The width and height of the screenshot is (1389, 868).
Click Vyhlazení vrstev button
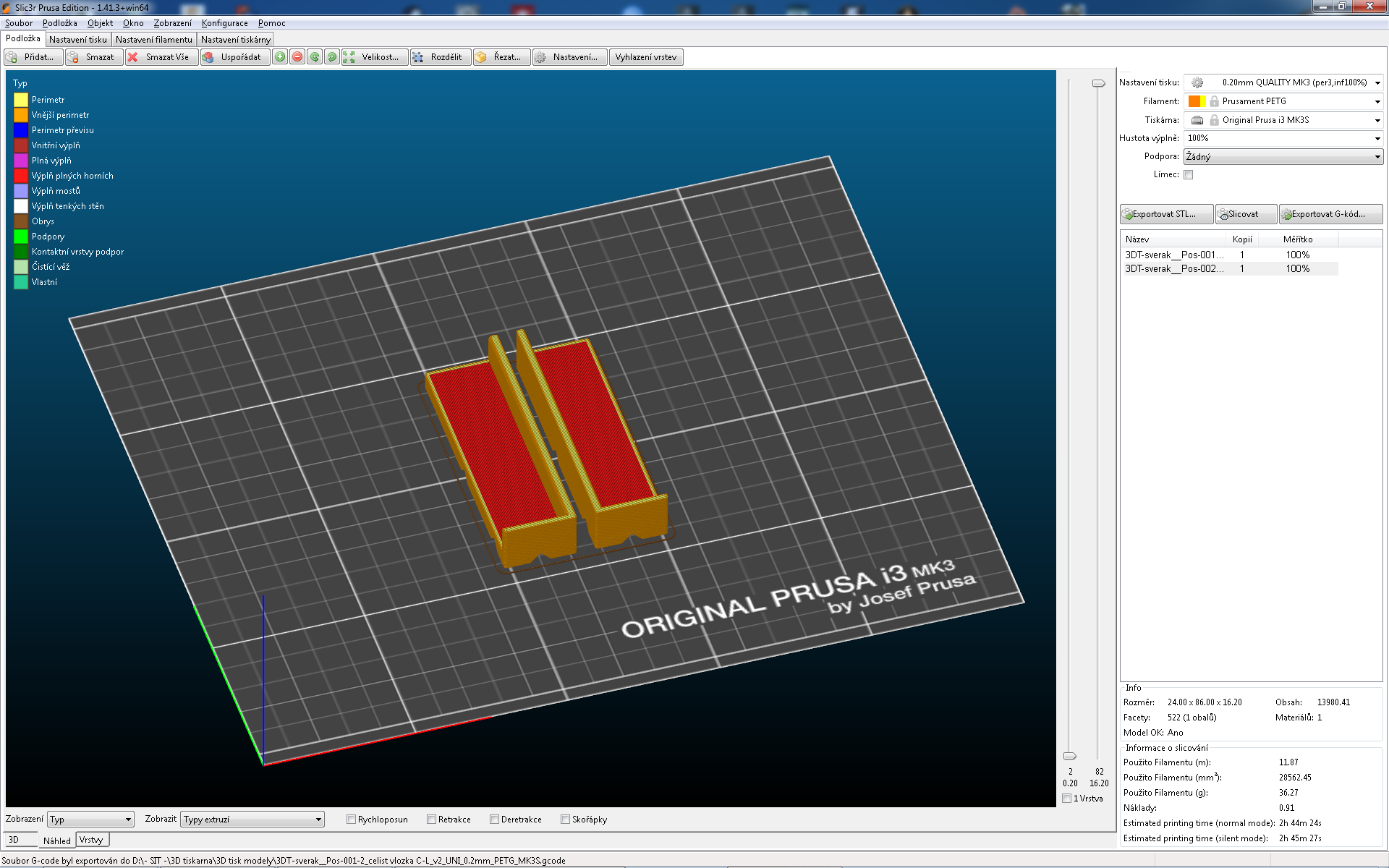click(x=646, y=57)
